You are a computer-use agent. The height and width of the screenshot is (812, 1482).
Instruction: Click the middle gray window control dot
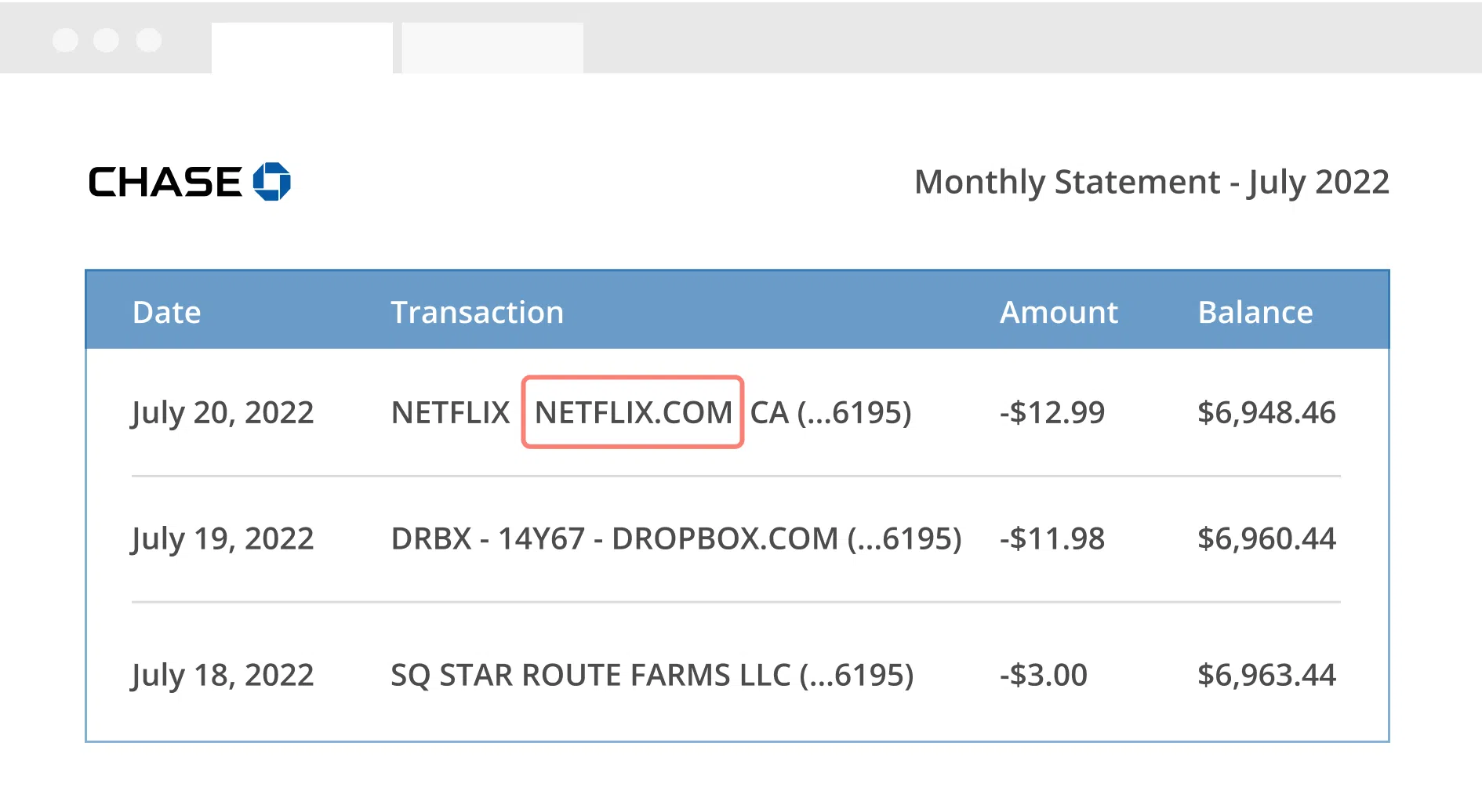[107, 39]
